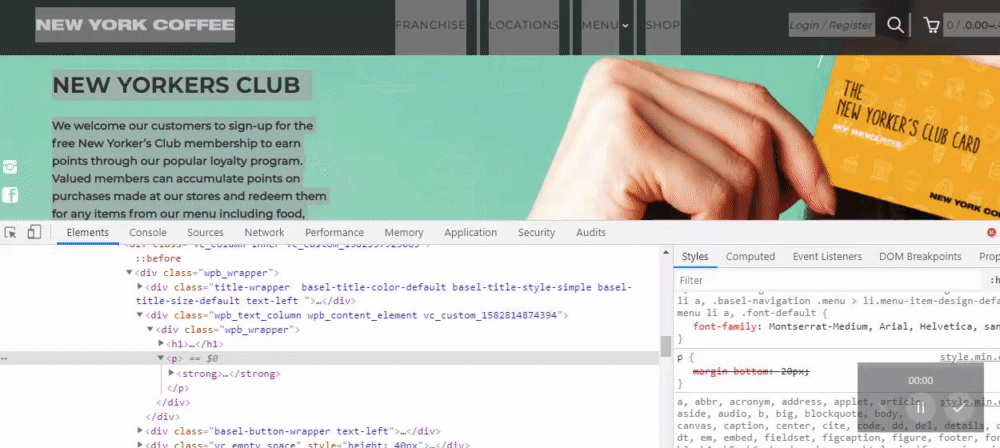Viewport: 1000px width, 448px height.
Task: Open the MENU nav dropdown
Action: [x=605, y=25]
